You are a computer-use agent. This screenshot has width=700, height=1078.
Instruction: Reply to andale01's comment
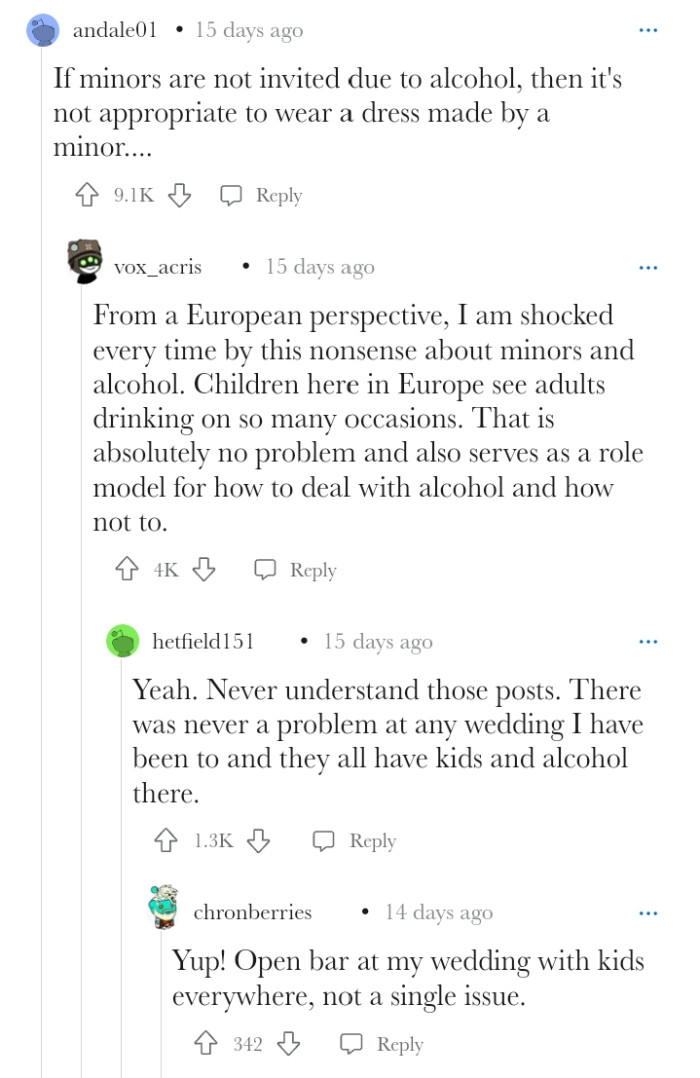point(262,195)
